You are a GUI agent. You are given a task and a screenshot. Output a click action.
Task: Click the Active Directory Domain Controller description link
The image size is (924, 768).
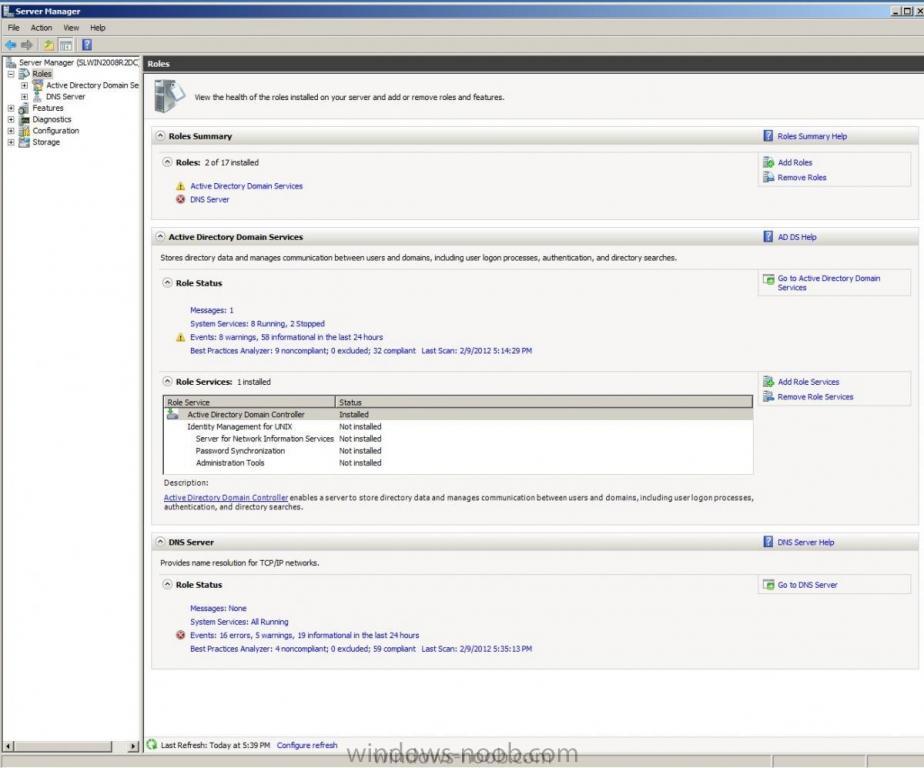pyautogui.click(x=226, y=497)
